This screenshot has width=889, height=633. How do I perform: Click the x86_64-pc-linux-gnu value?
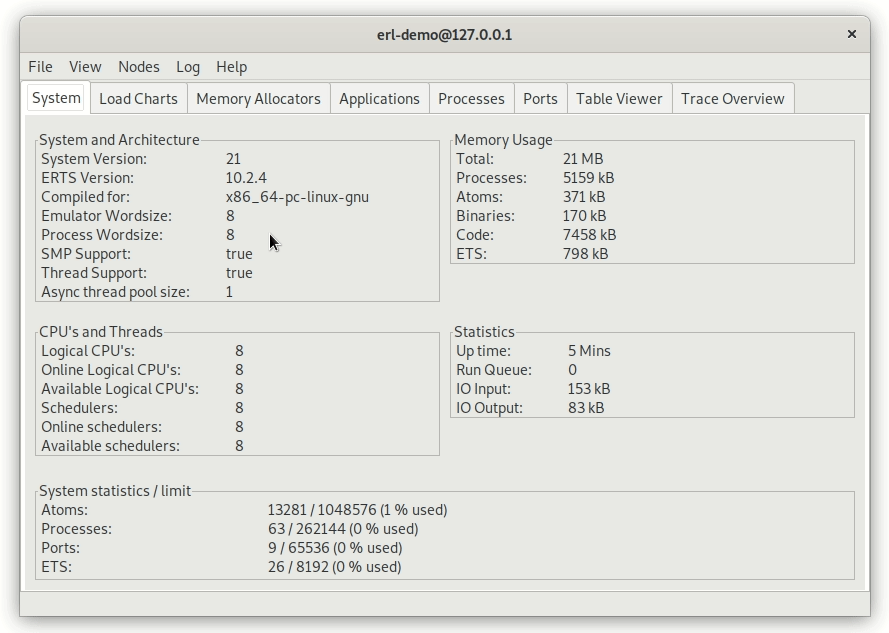pyautogui.click(x=297, y=197)
